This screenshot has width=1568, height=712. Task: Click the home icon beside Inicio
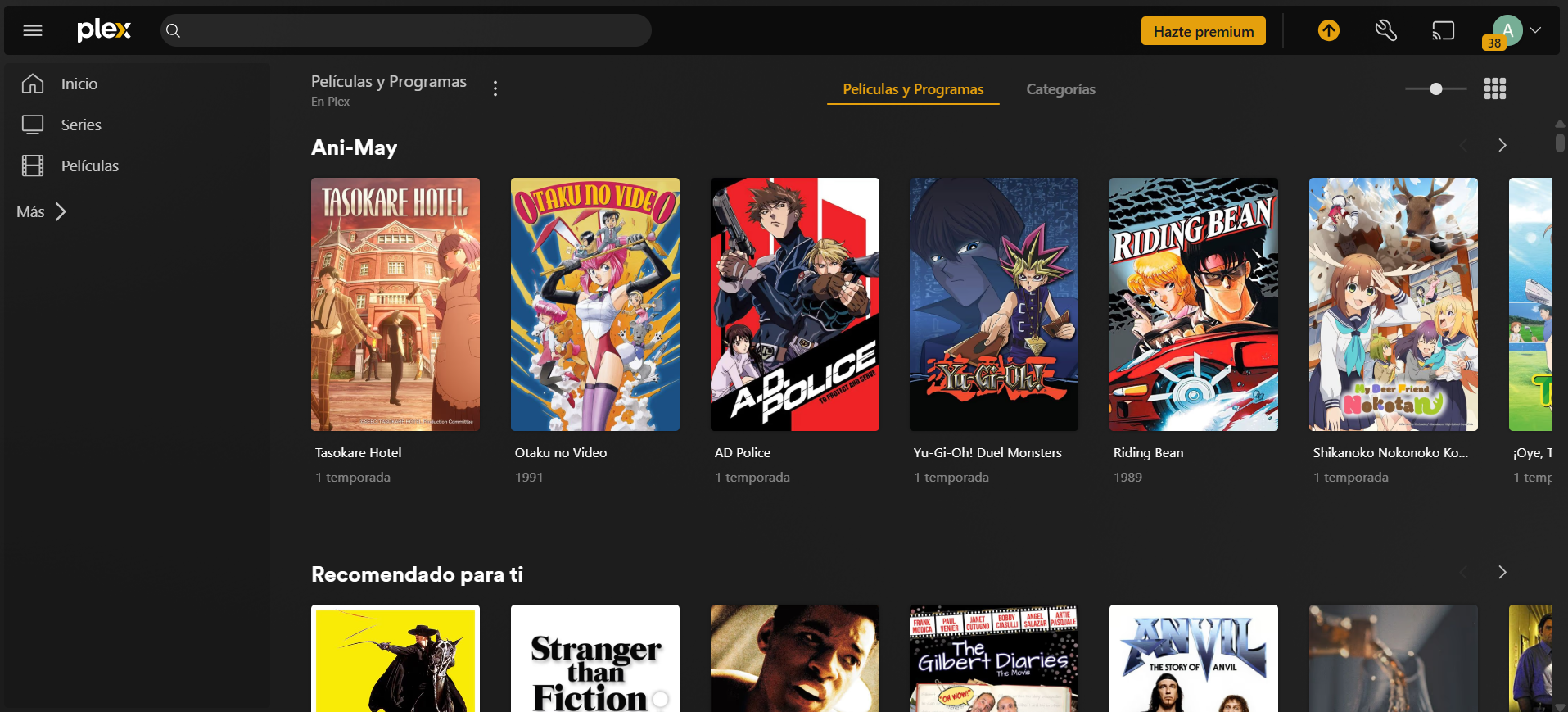coord(33,84)
